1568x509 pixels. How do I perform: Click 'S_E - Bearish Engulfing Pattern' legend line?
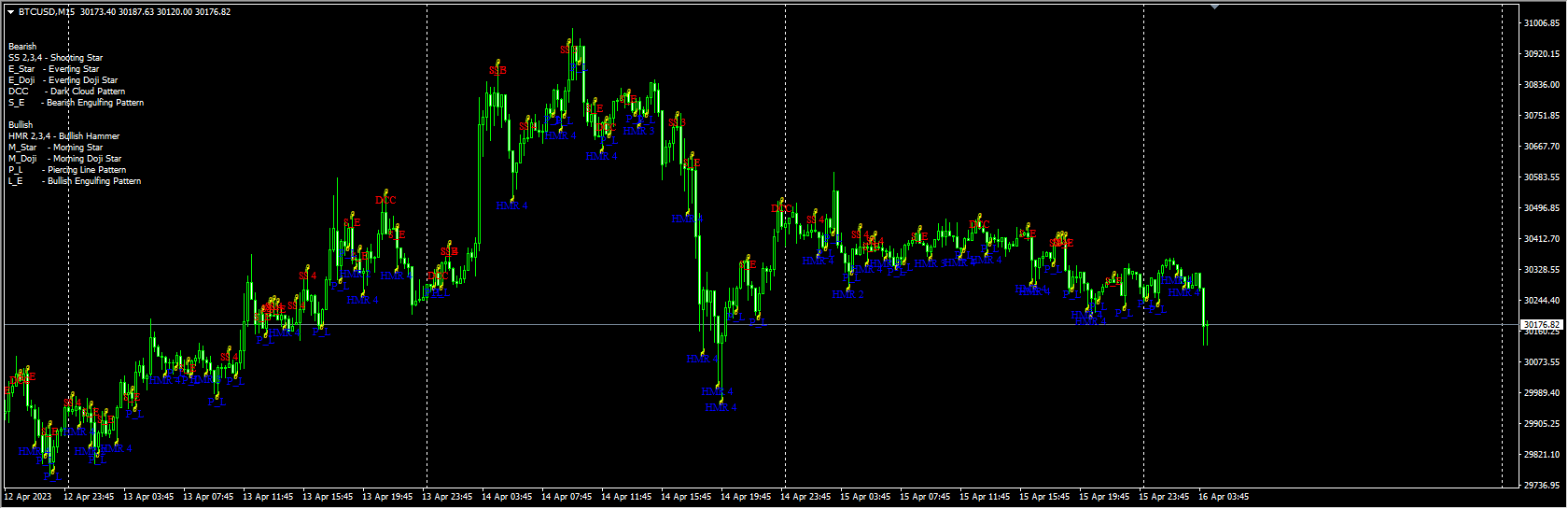pos(77,103)
